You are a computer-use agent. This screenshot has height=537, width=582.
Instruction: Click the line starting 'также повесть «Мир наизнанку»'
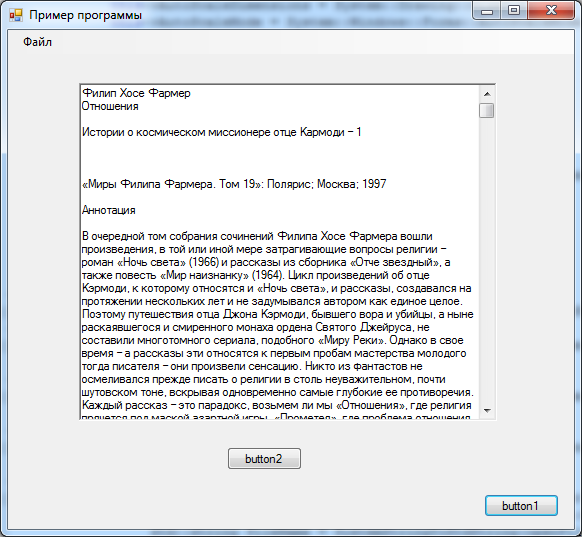click(x=255, y=275)
